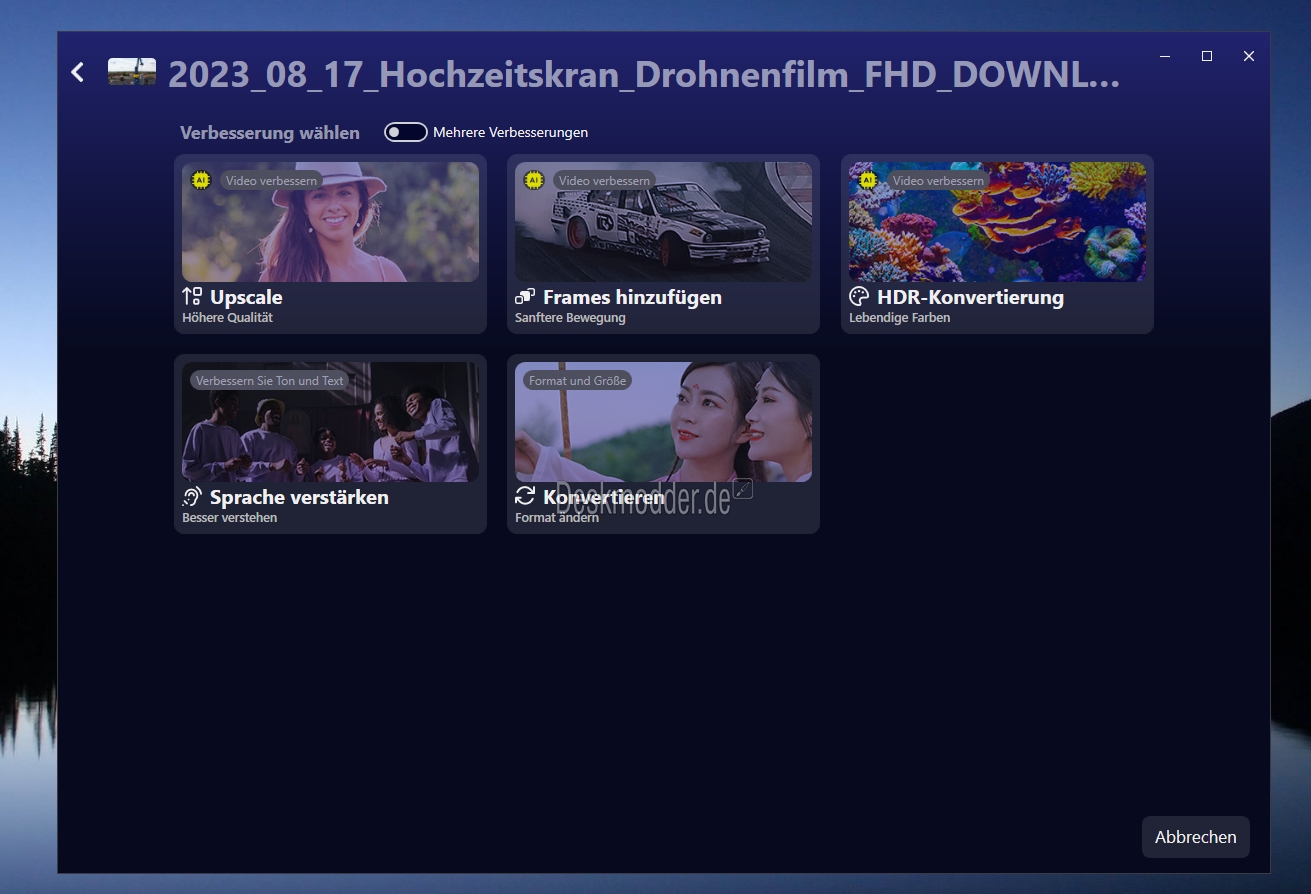Viewport: 1311px width, 894px height.
Task: Click the Besser verstehen subtitle
Action: pyautogui.click(x=229, y=518)
